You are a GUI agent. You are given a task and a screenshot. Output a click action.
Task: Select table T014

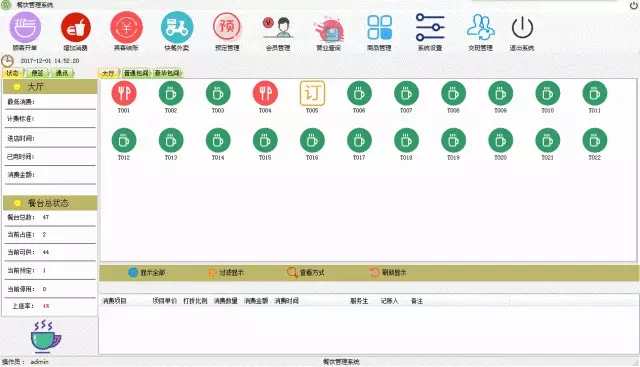(218, 140)
